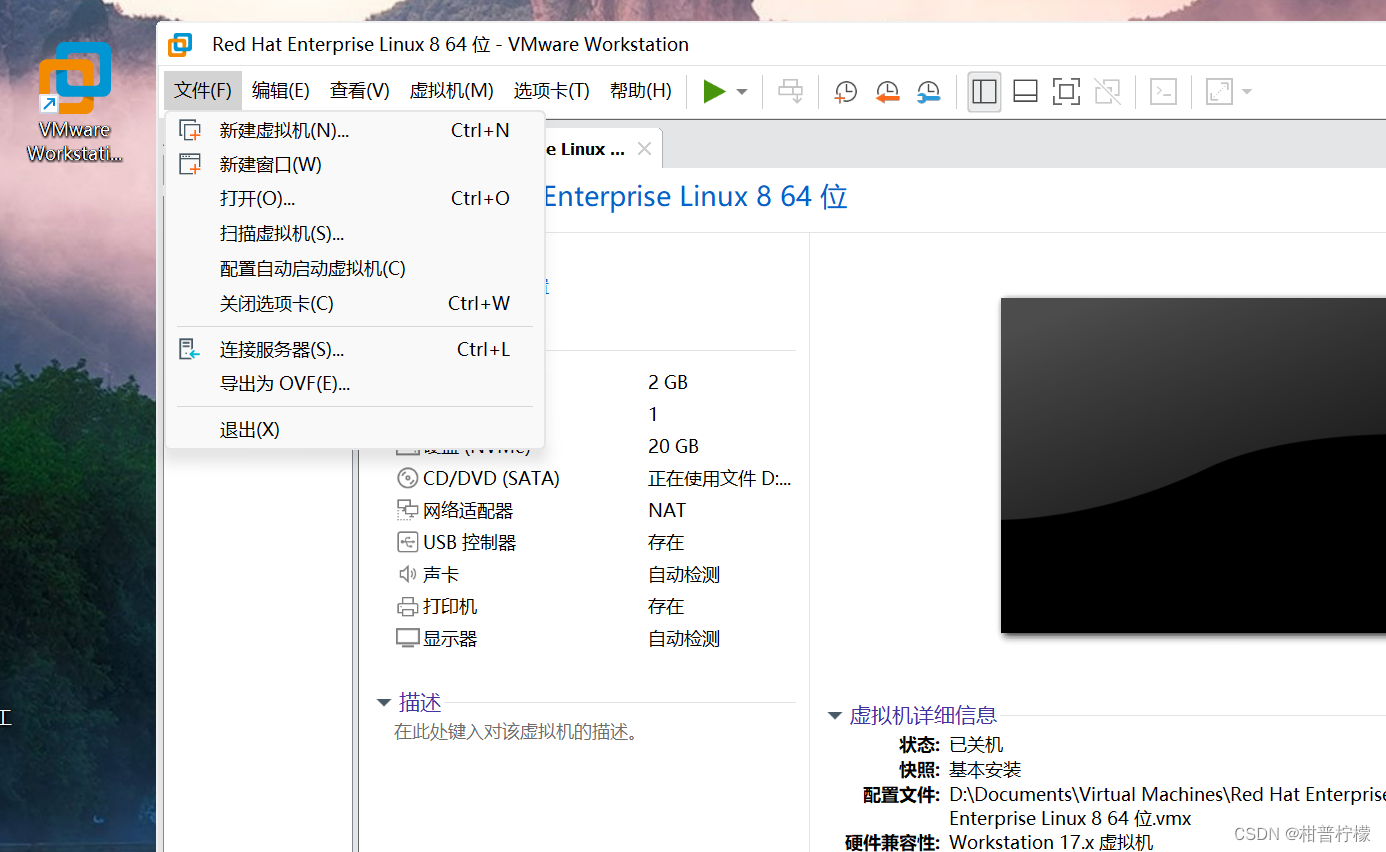Close the Red Hat Enterprise Linux tab
1386x852 pixels.
click(x=644, y=149)
